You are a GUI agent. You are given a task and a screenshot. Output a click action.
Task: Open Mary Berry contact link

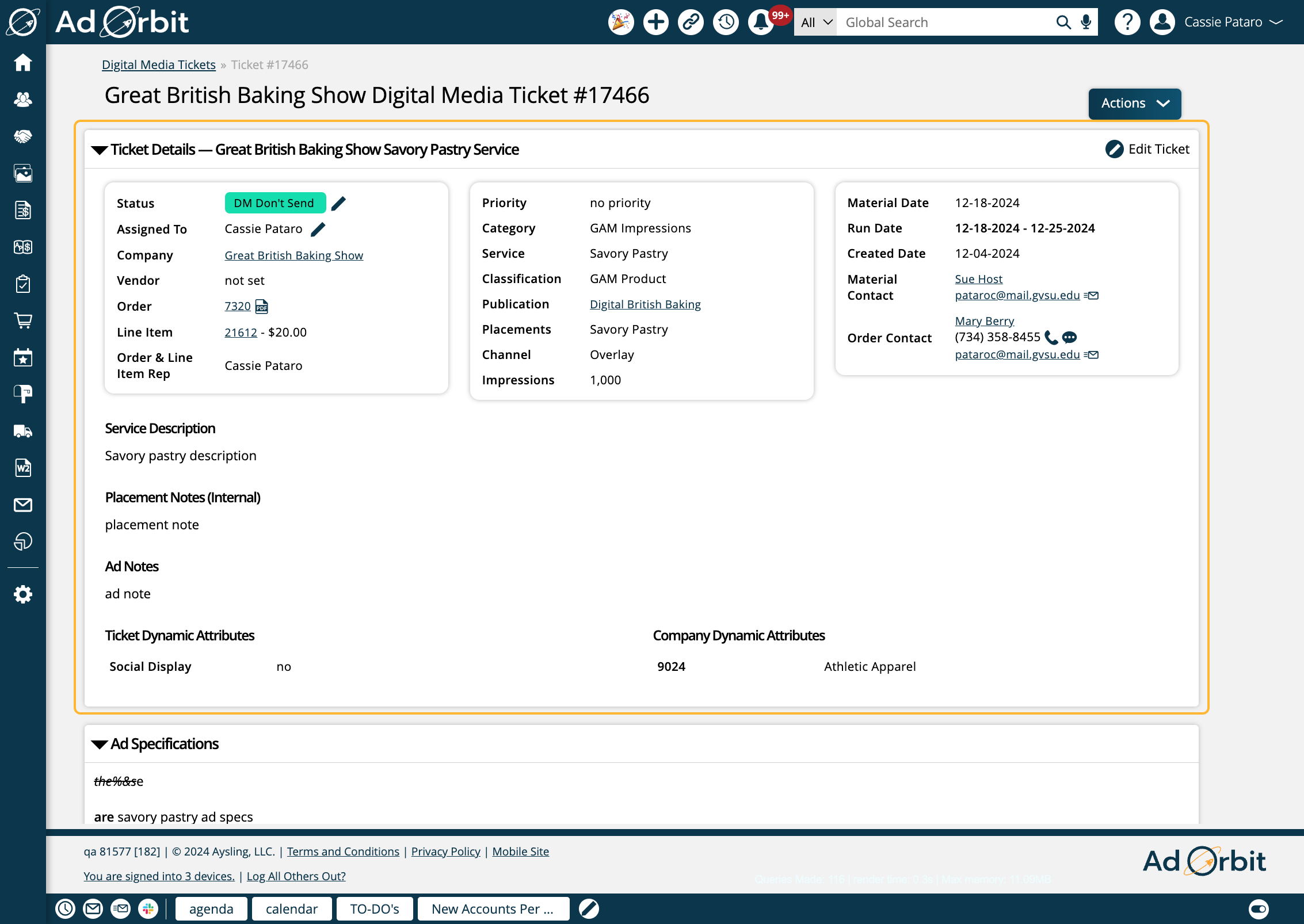point(985,320)
